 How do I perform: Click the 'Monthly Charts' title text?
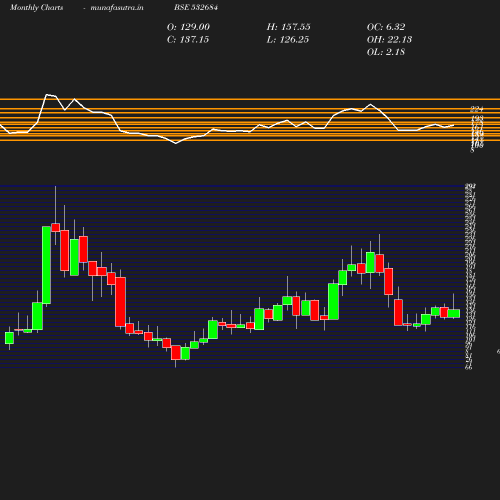(36, 7)
